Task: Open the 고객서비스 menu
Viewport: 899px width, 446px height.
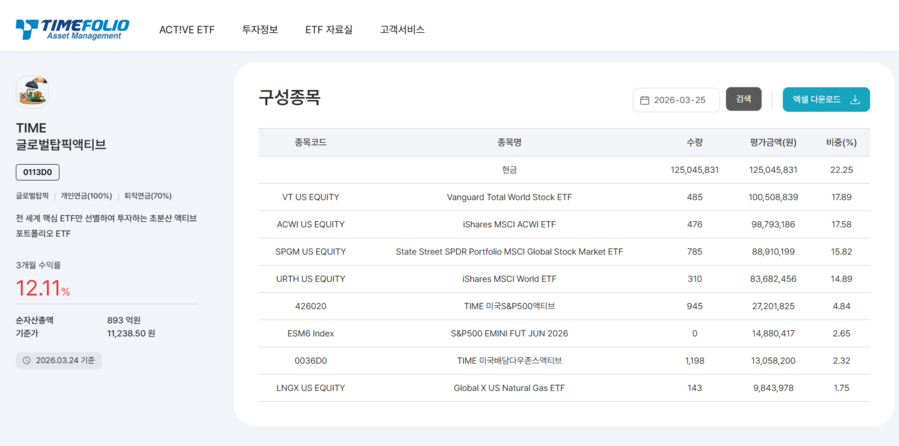Action: [402, 30]
